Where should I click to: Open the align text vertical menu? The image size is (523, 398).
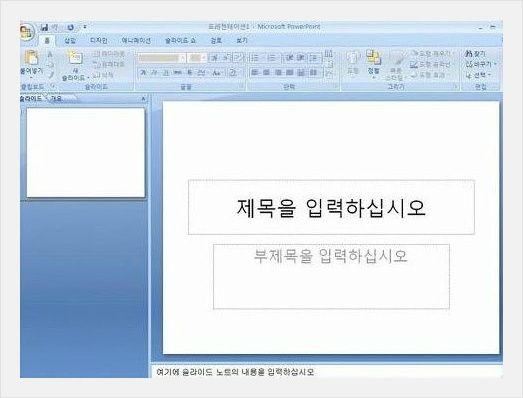[329, 65]
